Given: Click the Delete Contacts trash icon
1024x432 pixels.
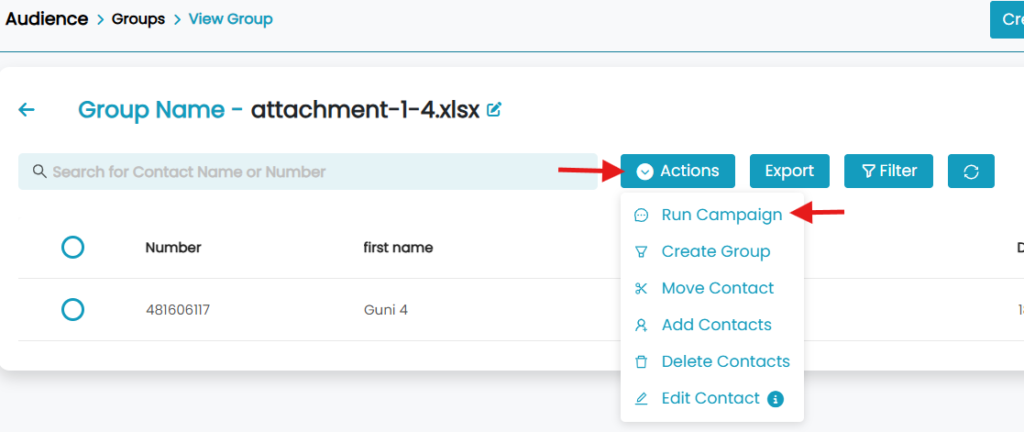Looking at the screenshot, I should (x=641, y=362).
